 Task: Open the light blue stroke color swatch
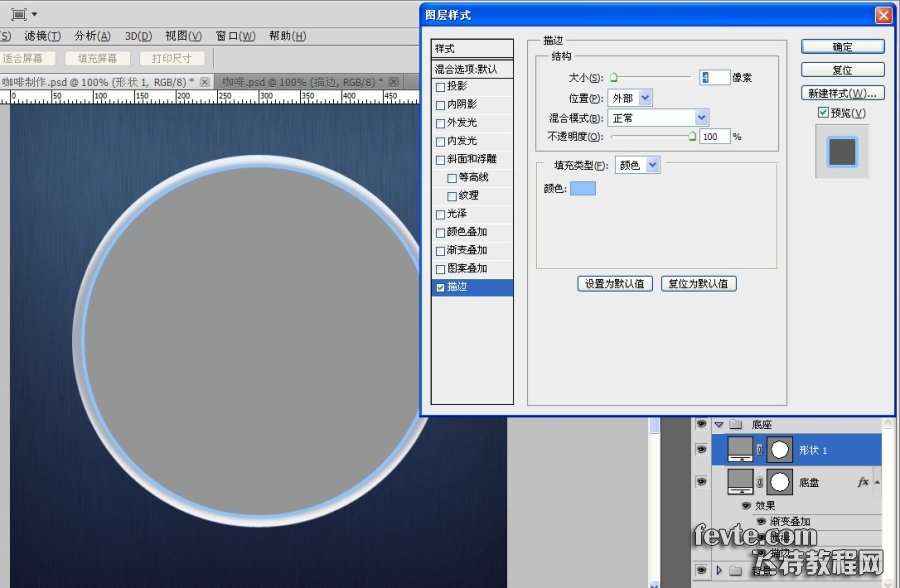(583, 188)
